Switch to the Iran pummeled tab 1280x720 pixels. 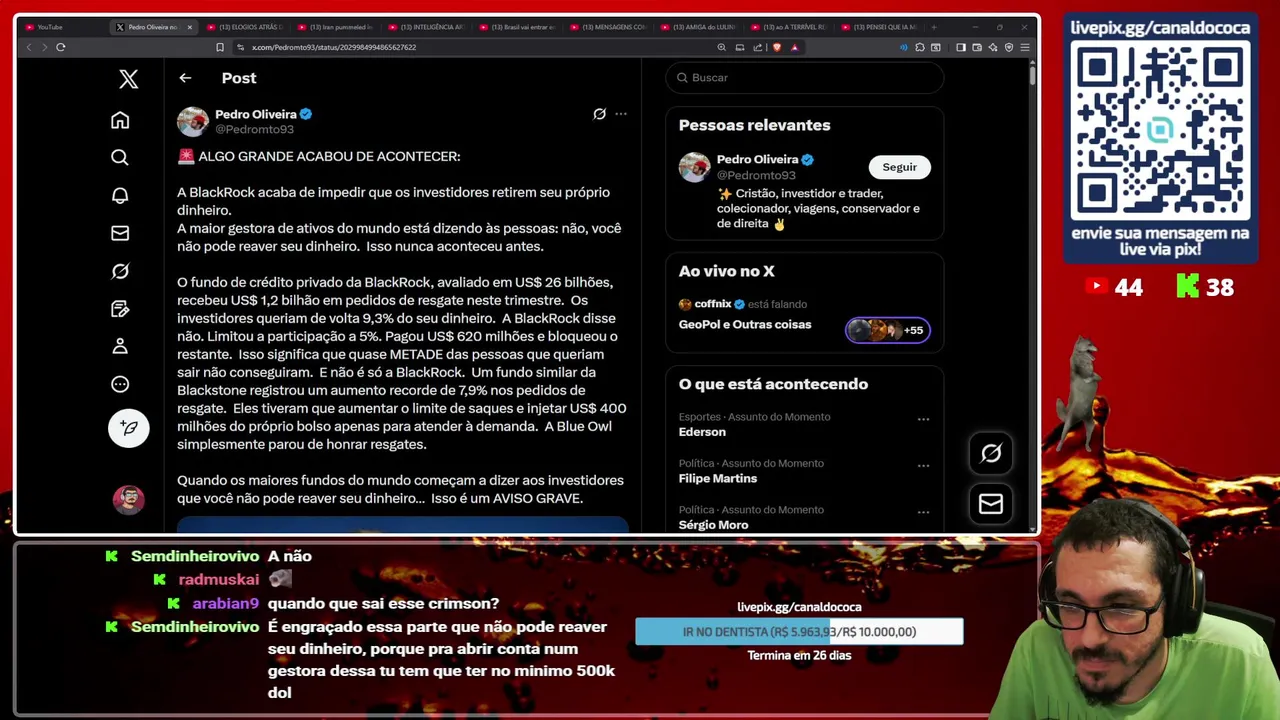click(335, 27)
